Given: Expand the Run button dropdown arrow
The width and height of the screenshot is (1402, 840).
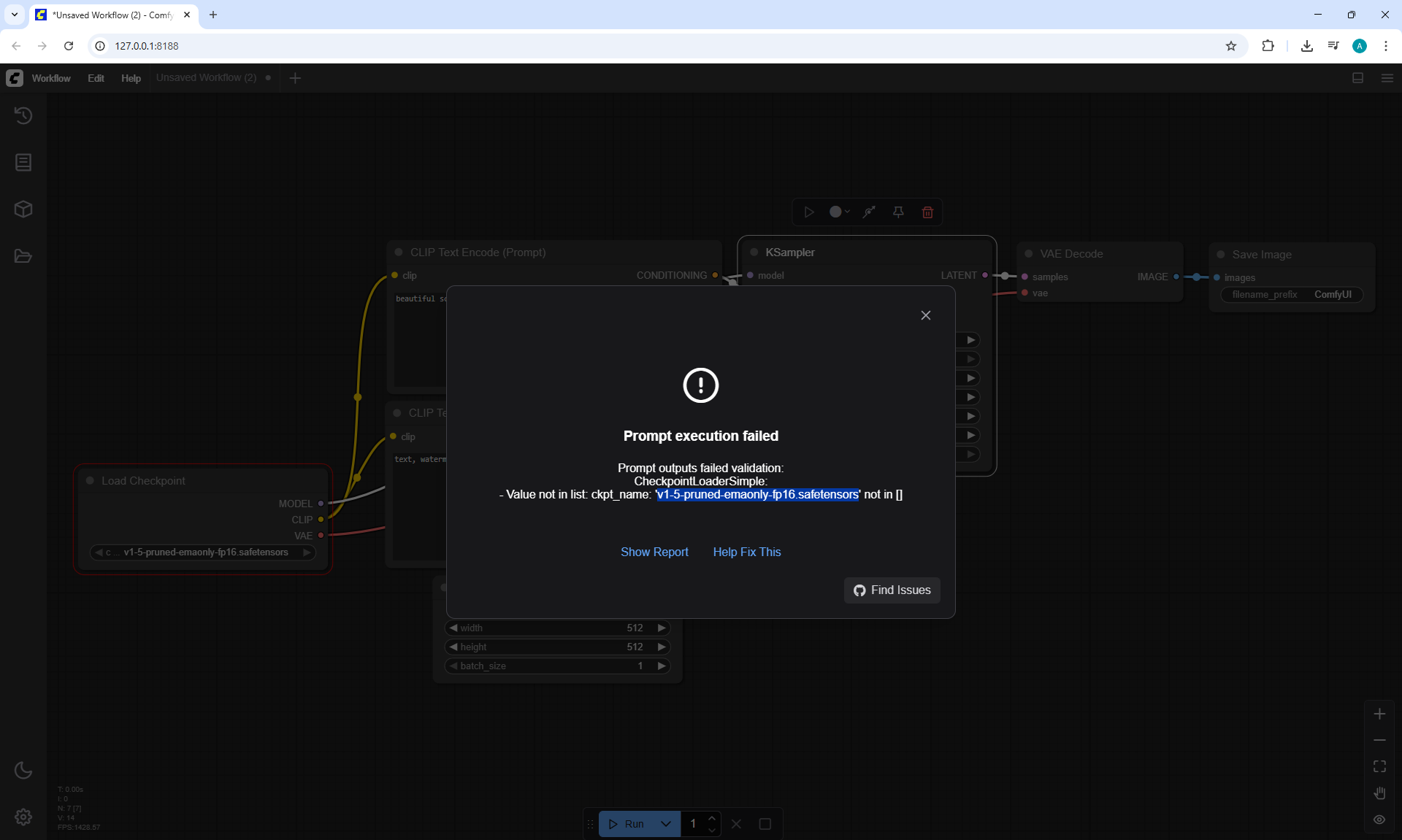Looking at the screenshot, I should coord(666,824).
